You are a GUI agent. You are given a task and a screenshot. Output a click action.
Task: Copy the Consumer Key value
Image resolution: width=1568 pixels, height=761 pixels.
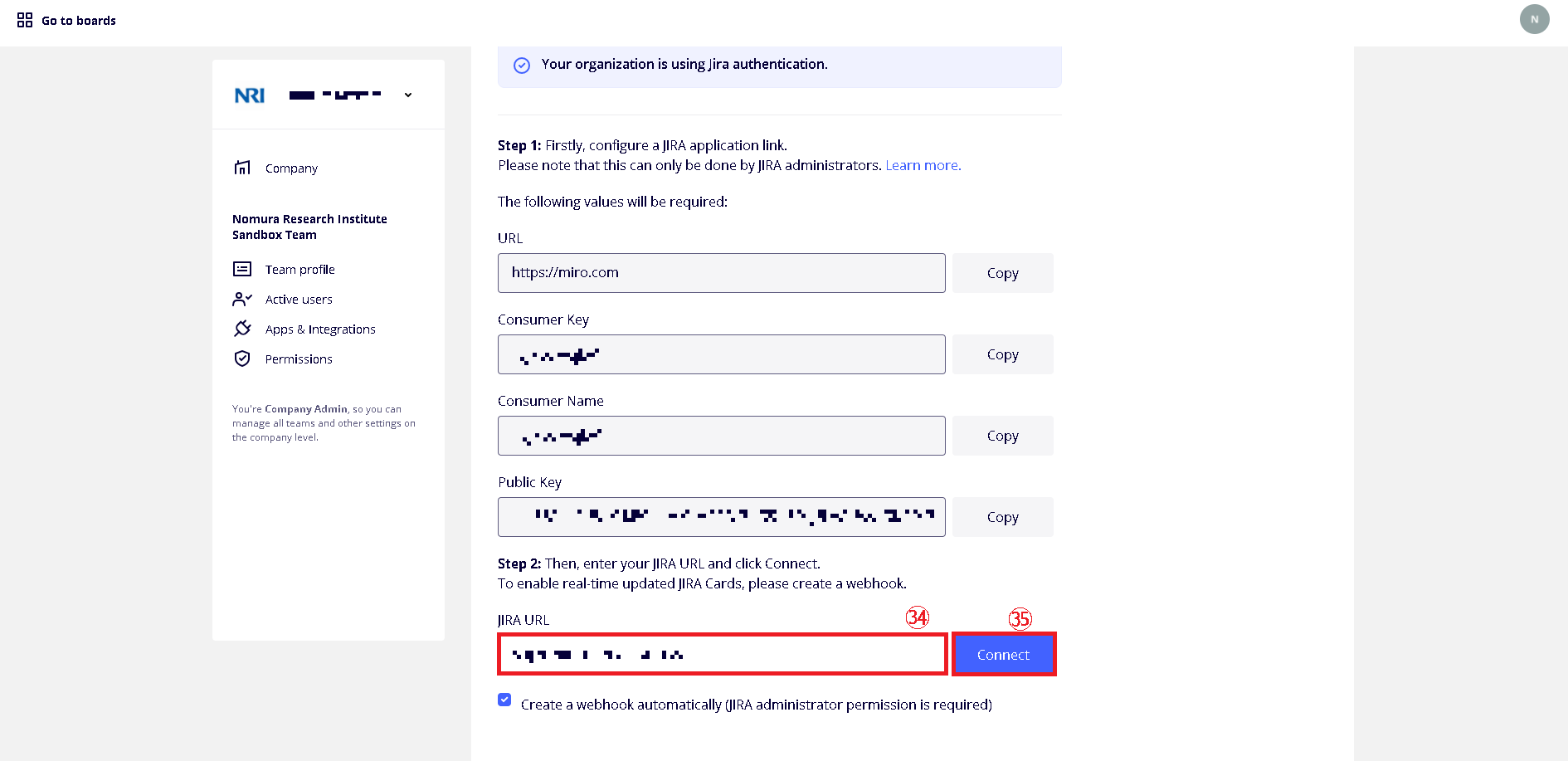[1002, 354]
